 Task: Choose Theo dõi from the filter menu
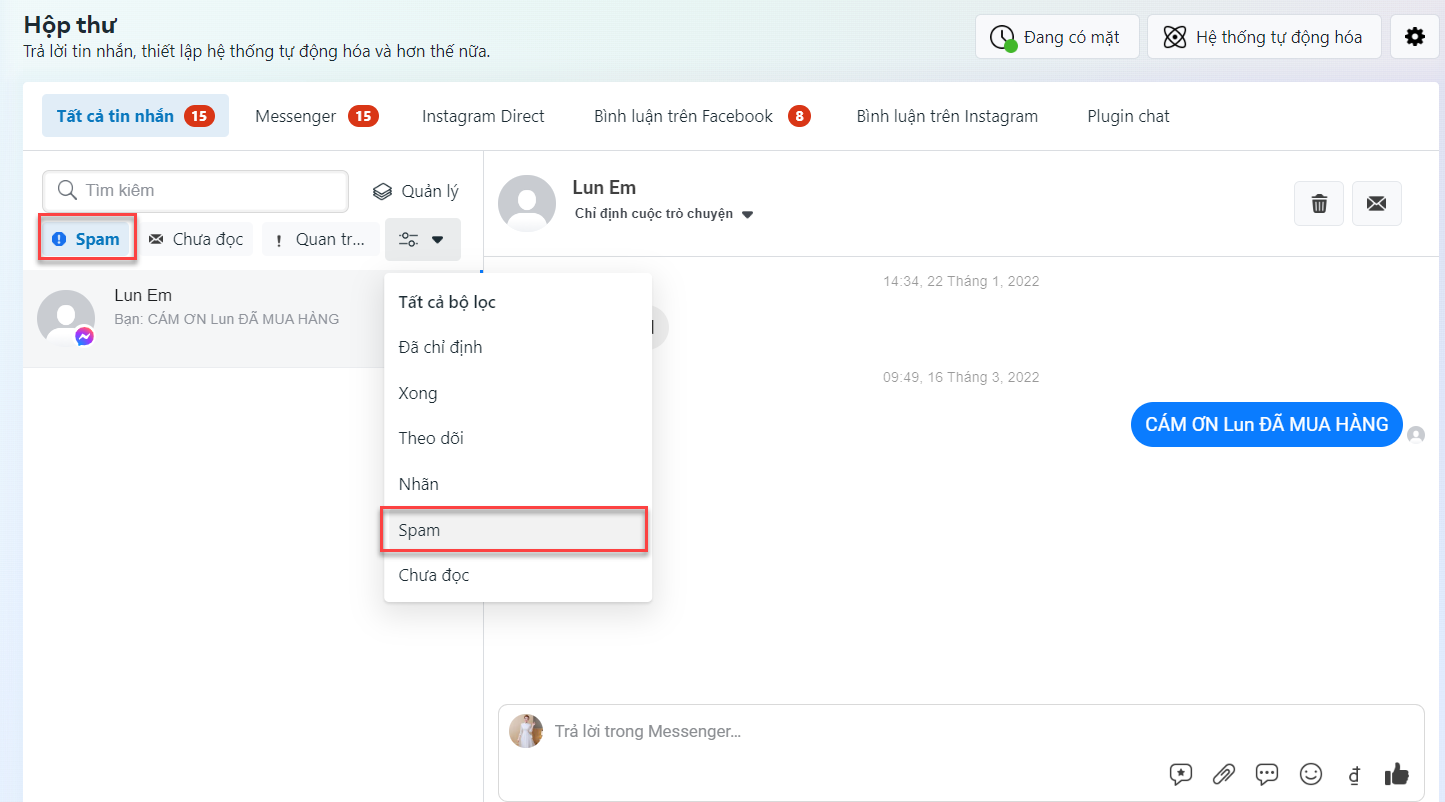click(431, 438)
